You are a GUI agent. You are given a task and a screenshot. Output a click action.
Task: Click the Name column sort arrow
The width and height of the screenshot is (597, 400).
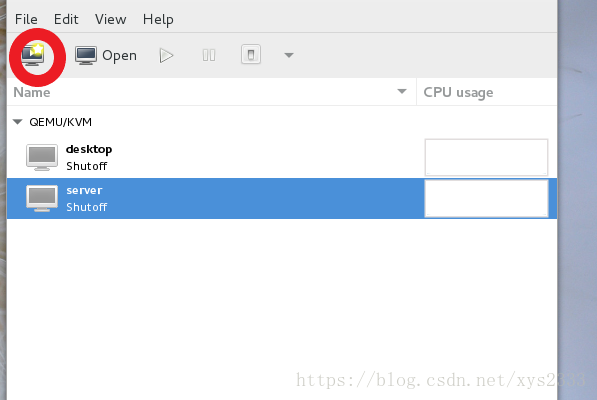[402, 91]
